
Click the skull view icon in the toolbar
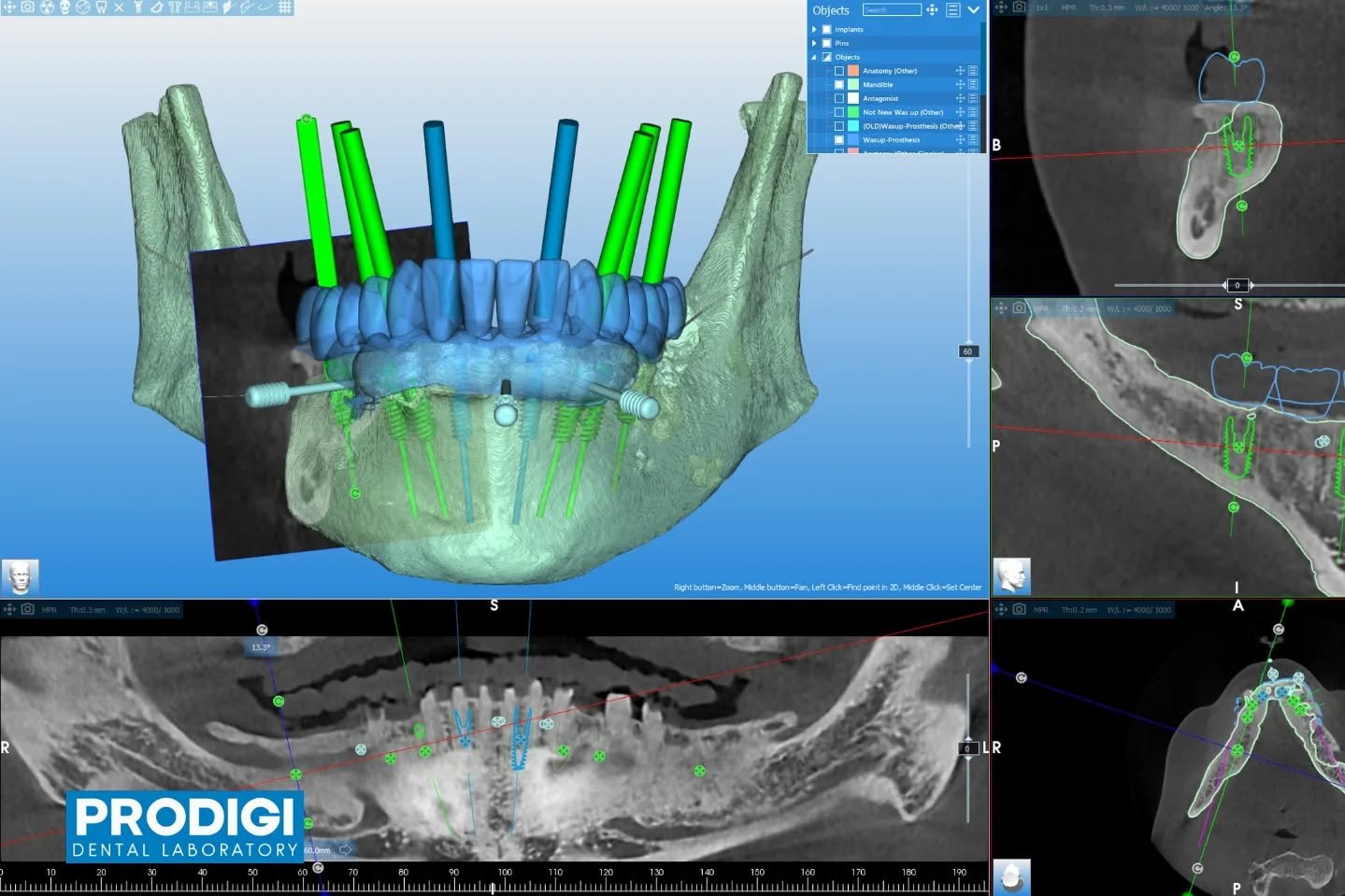(x=65, y=7)
